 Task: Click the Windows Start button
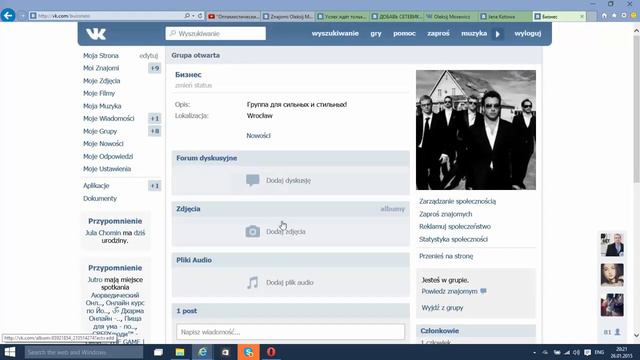[x=10, y=352]
